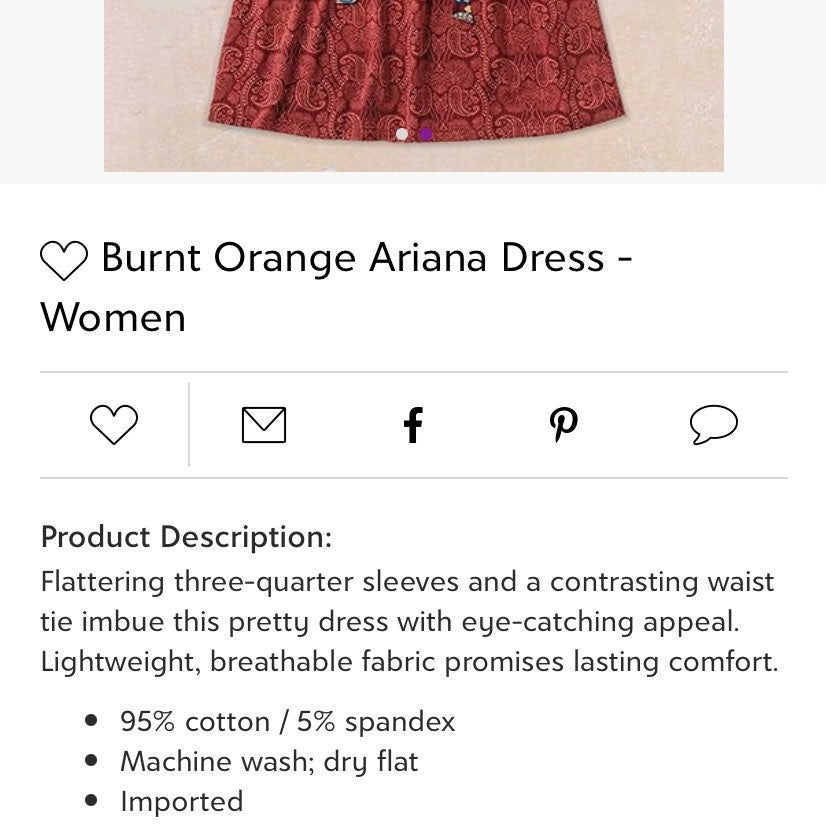Click the "Product Description:" heading
This screenshot has width=826, height=826.
[186, 537]
